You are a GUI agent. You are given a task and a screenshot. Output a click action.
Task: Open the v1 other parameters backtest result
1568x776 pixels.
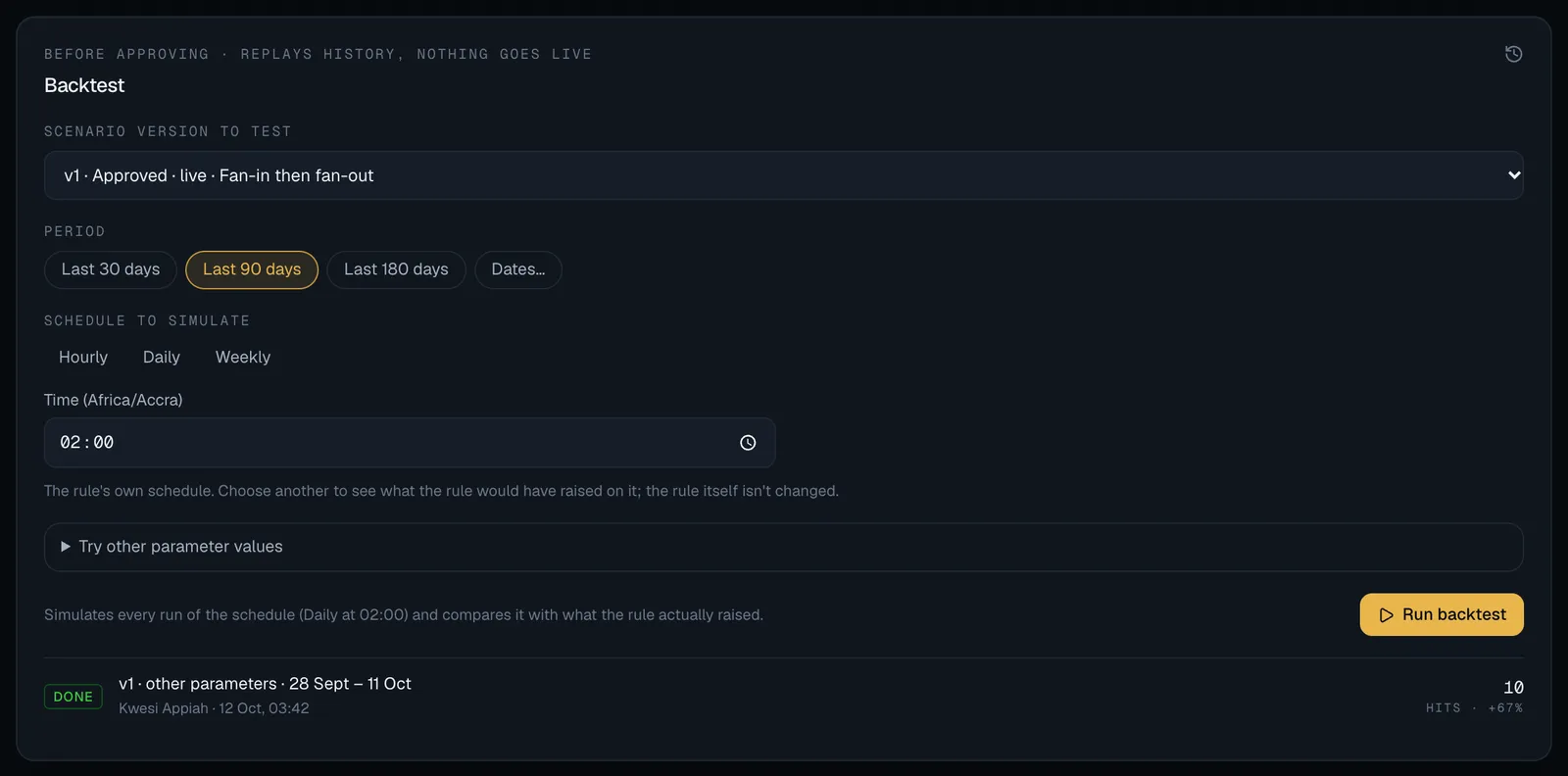click(784, 696)
